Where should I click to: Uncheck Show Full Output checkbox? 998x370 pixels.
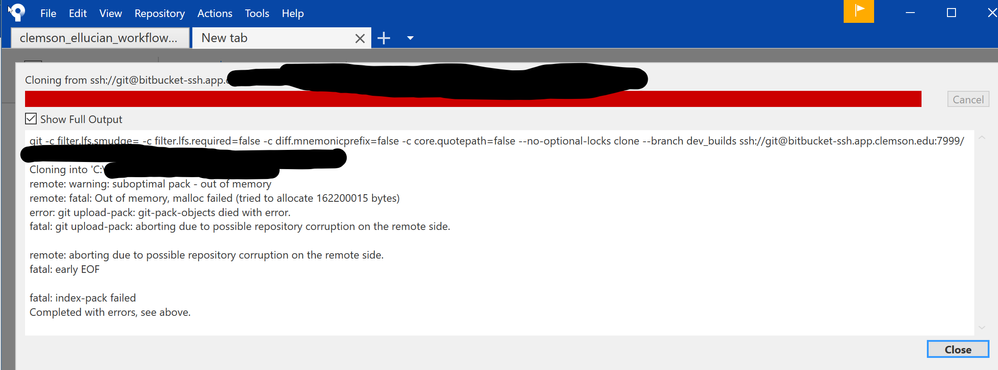(31, 118)
